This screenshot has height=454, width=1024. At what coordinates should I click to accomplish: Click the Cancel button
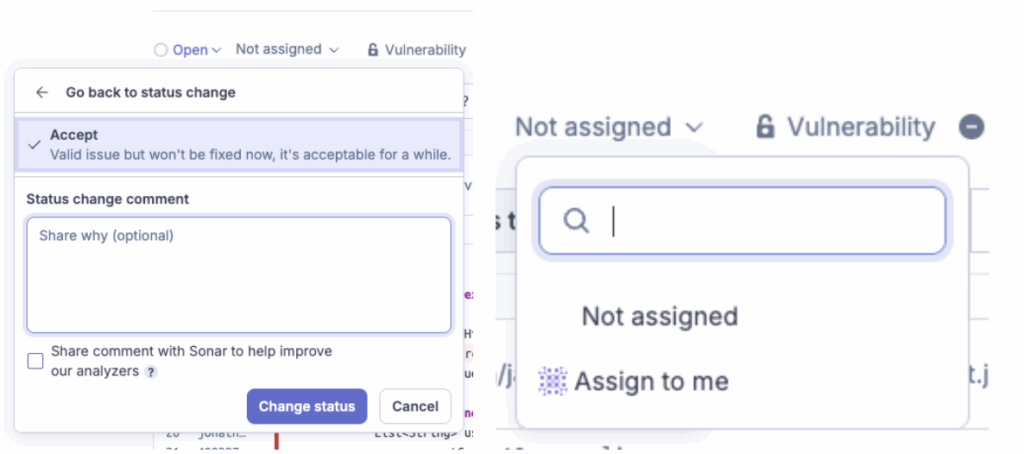(415, 406)
